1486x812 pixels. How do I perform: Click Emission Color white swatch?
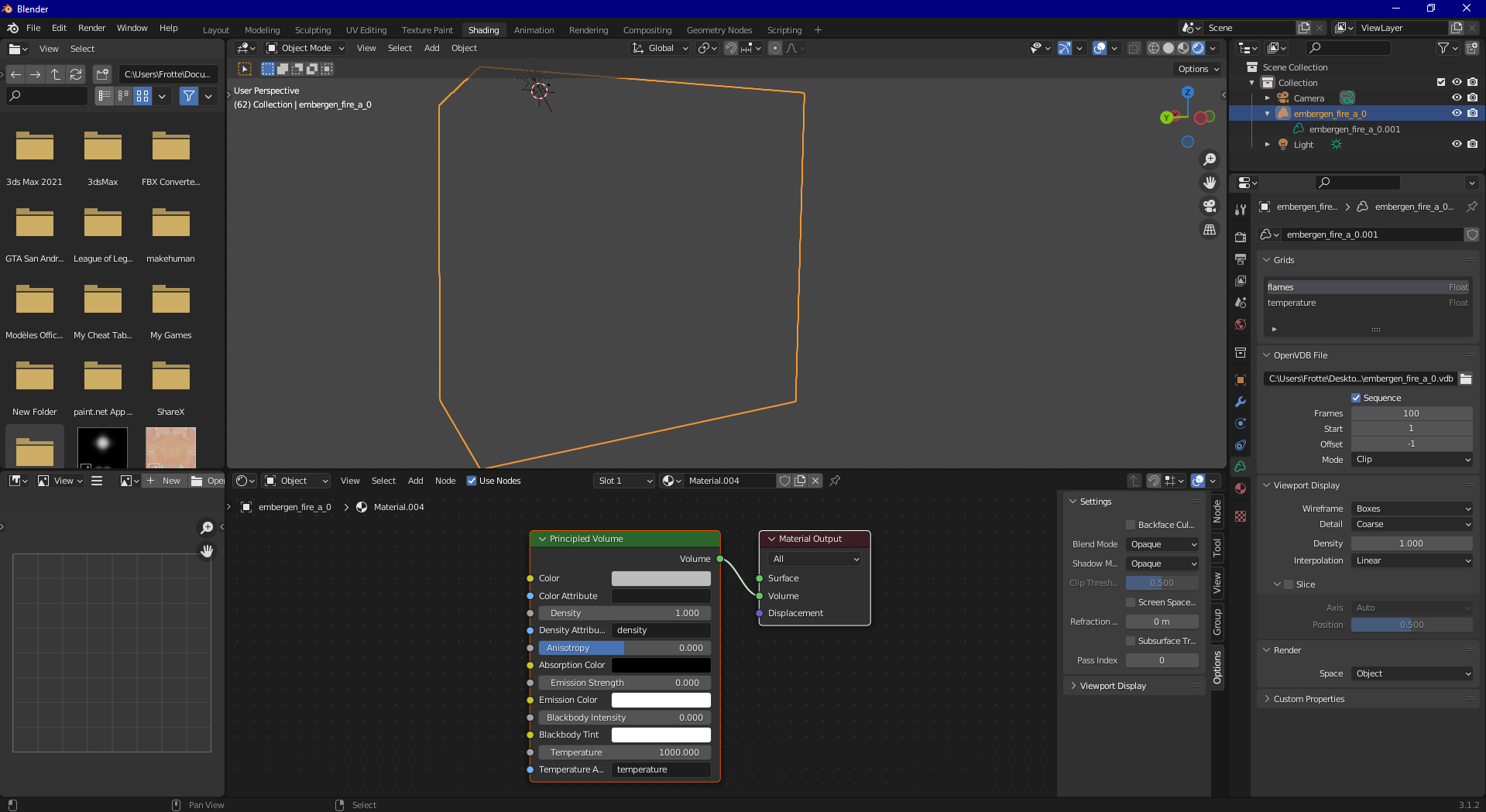661,700
